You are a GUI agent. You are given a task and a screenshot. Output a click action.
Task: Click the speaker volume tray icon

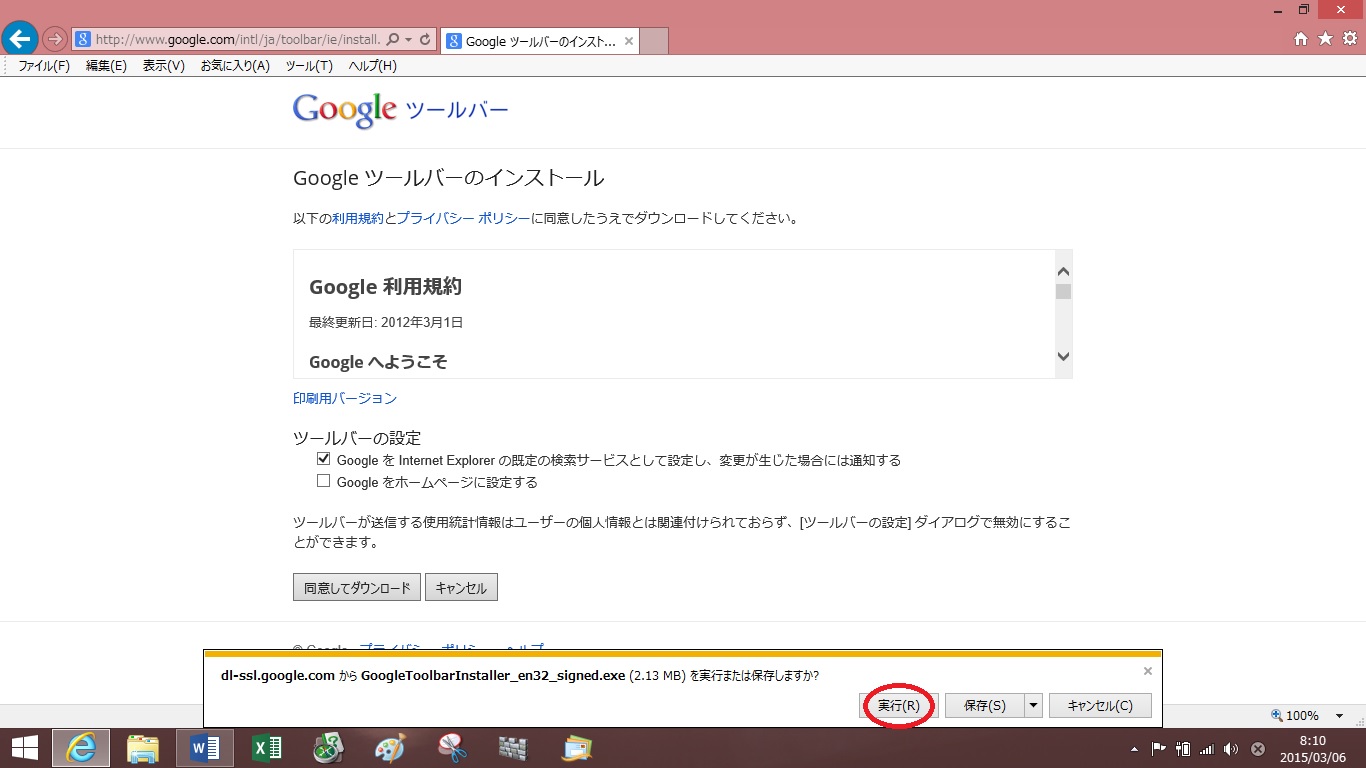click(1231, 748)
